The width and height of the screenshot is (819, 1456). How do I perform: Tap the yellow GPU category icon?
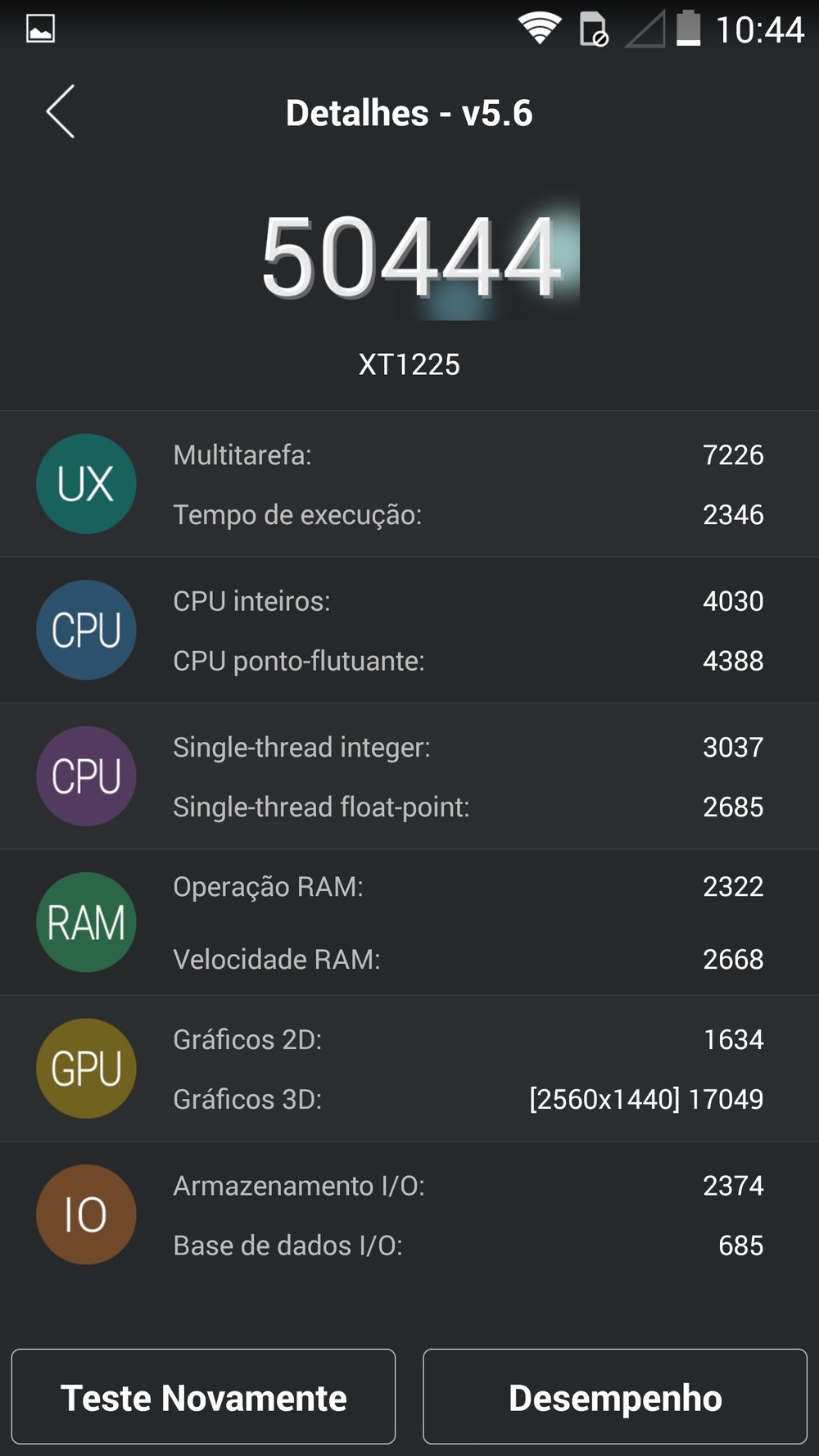[x=86, y=1068]
